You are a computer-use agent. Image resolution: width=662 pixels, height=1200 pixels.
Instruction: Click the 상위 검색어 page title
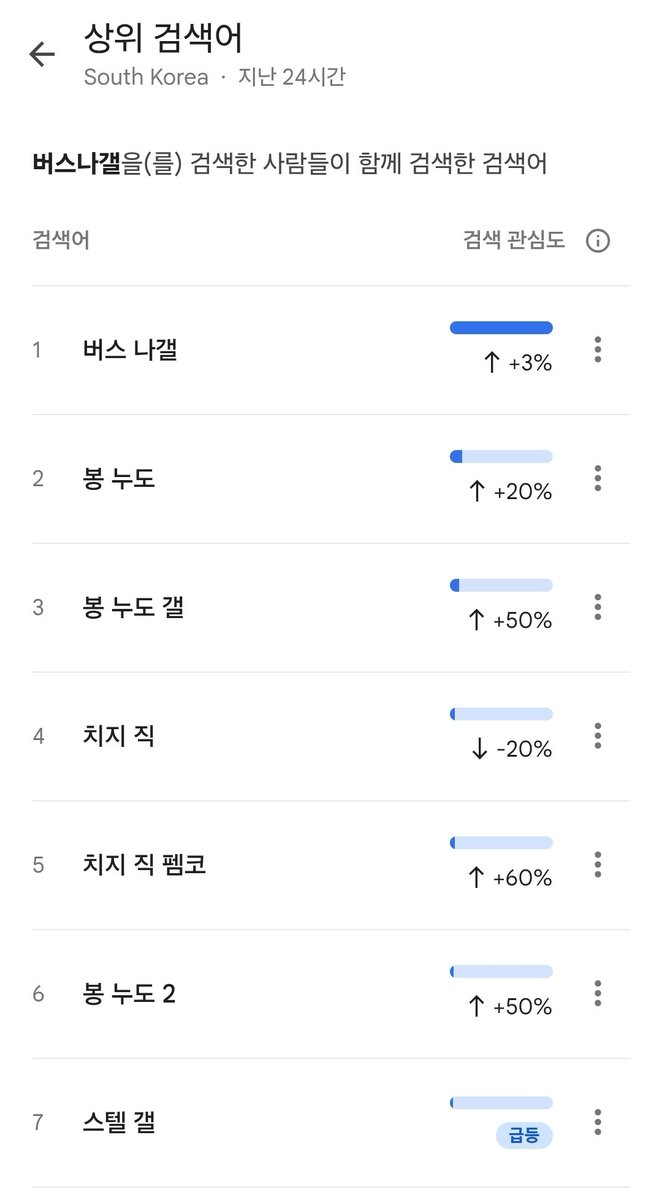click(x=163, y=39)
